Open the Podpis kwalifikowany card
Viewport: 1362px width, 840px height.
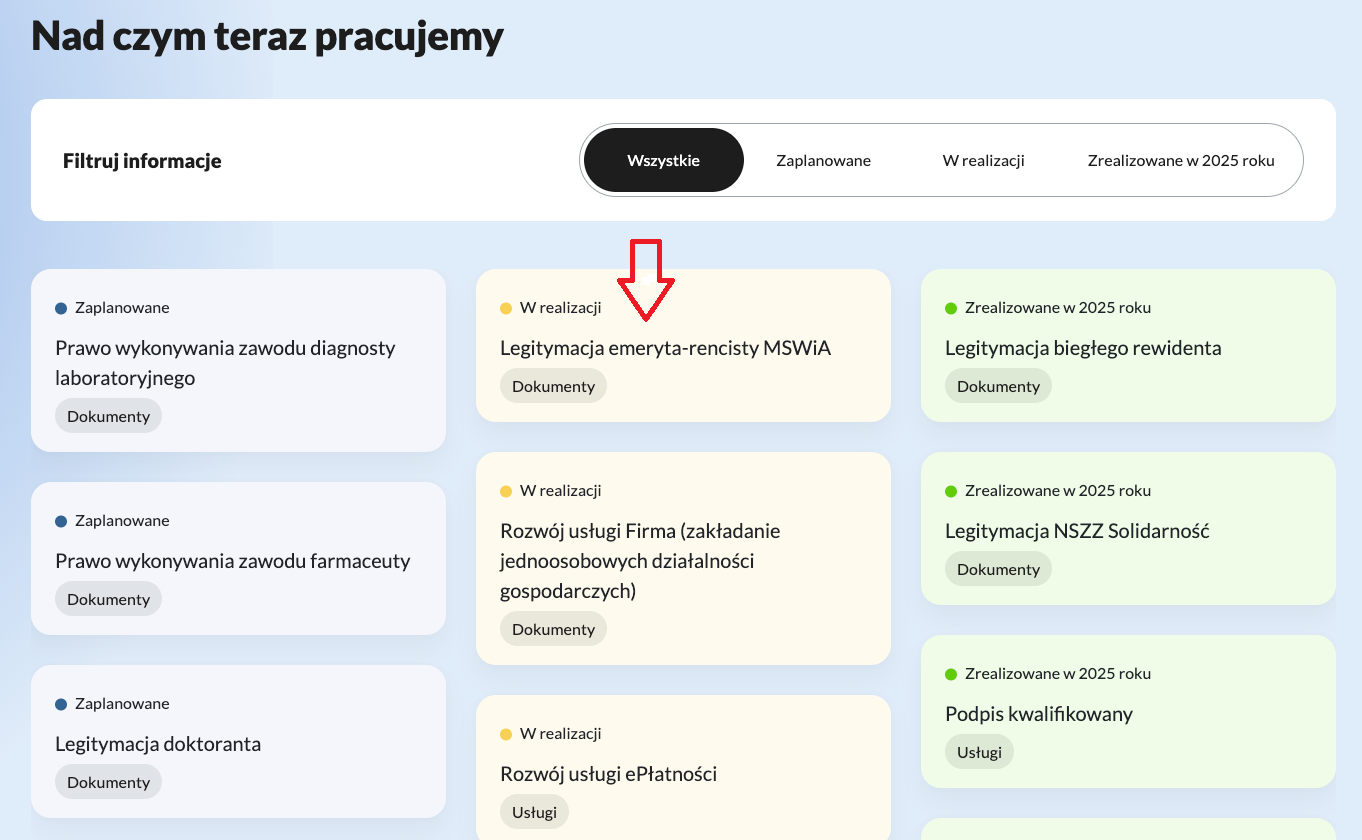point(1038,714)
